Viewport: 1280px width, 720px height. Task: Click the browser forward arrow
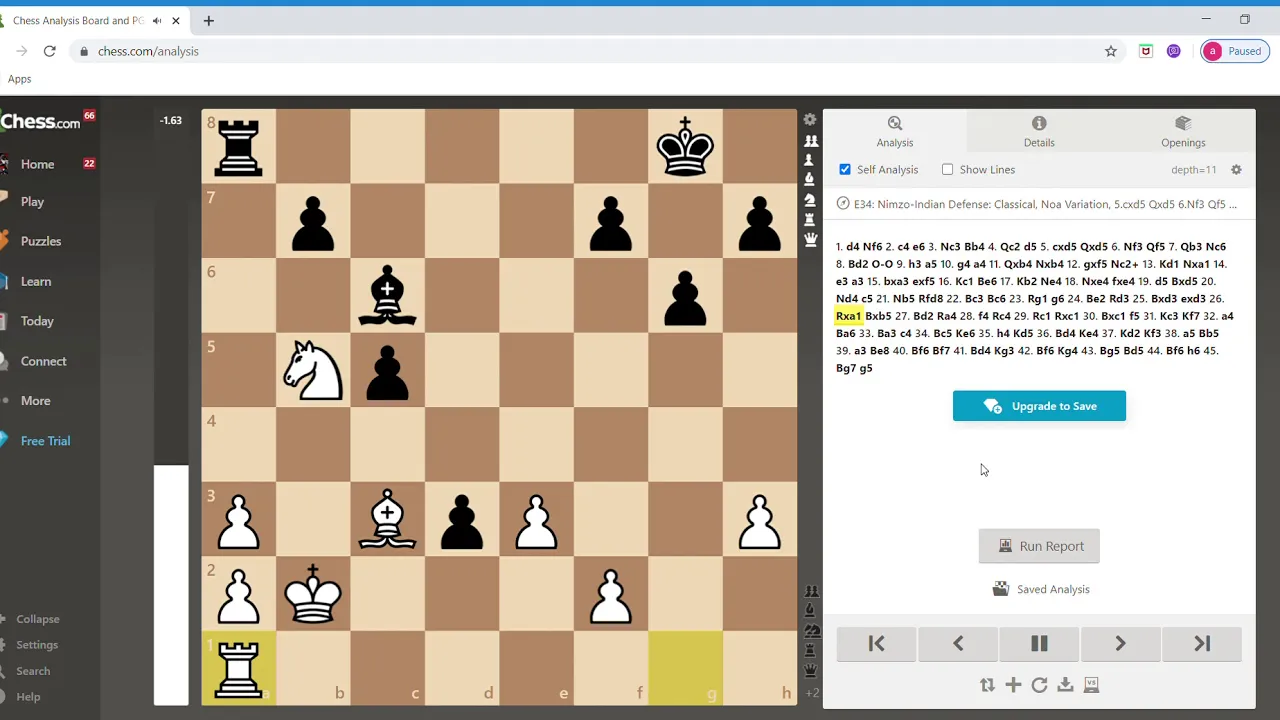(21, 51)
